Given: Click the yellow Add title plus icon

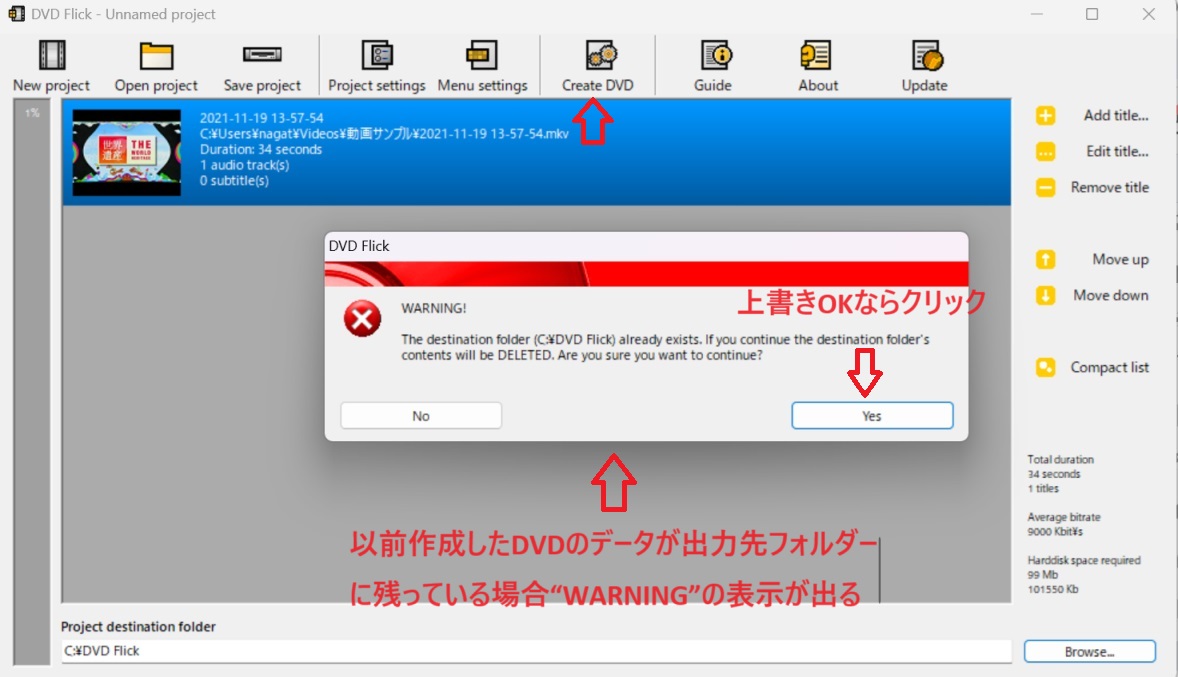Looking at the screenshot, I should (1045, 116).
